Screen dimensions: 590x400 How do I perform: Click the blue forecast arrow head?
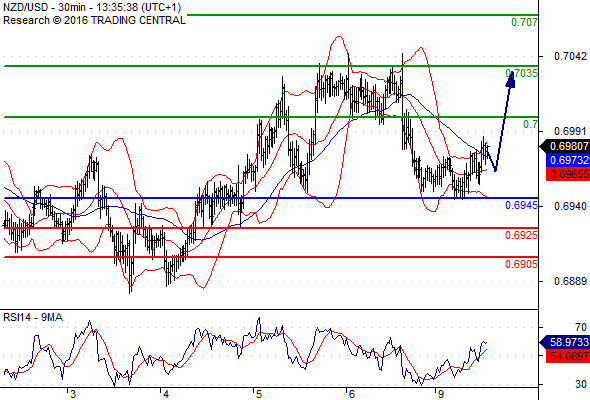(x=511, y=80)
